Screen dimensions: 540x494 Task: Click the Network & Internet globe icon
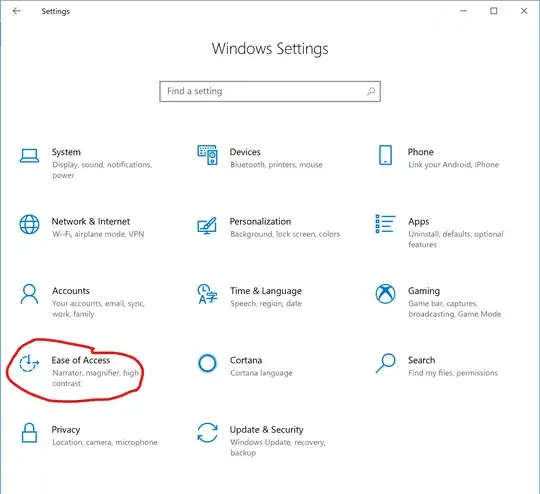29,224
